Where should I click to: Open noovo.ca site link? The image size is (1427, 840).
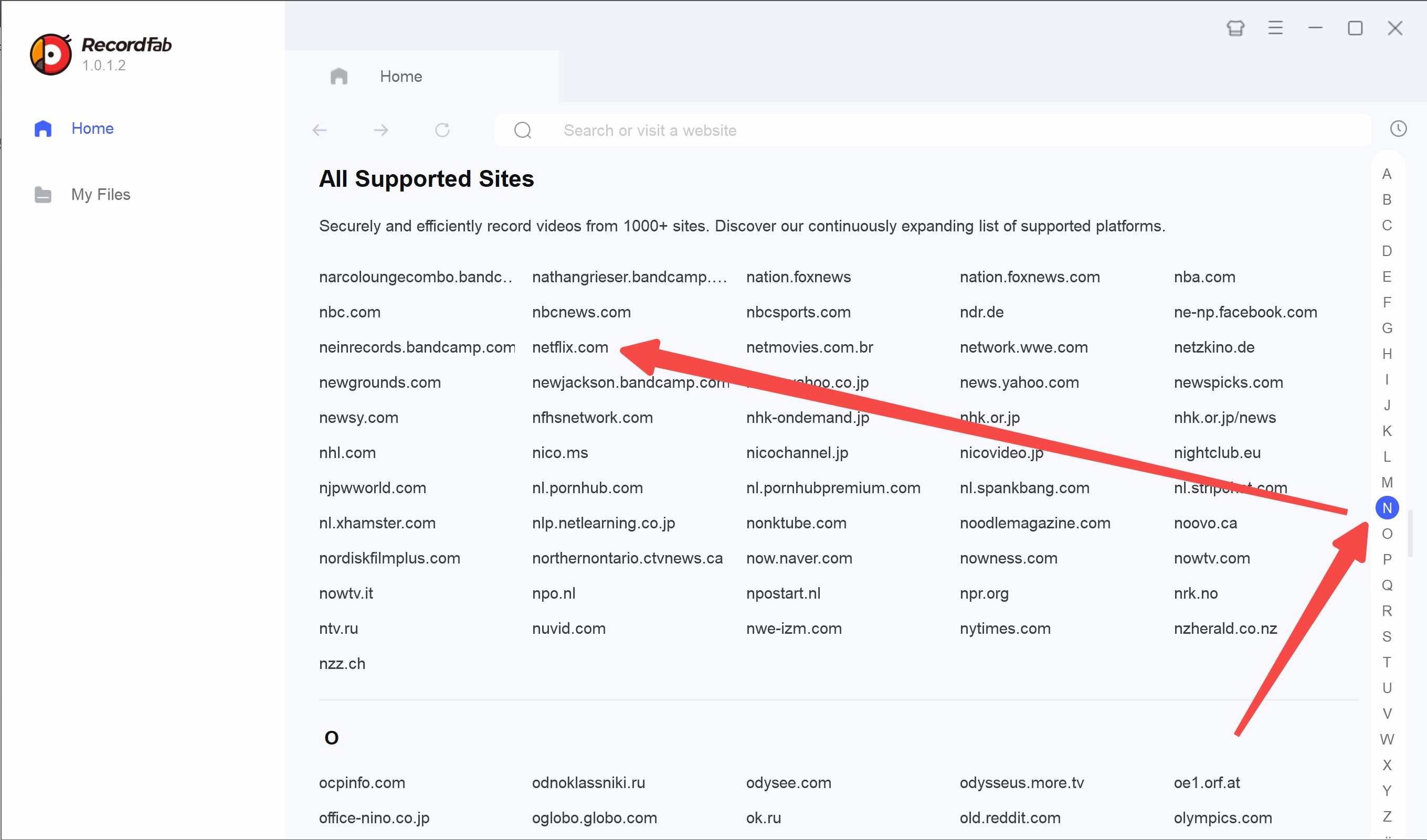pos(1205,523)
